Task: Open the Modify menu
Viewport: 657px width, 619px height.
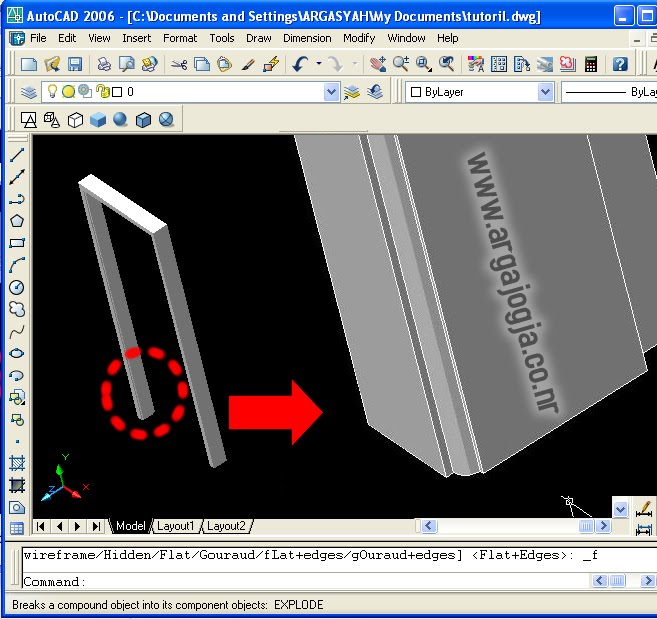Action: (359, 38)
